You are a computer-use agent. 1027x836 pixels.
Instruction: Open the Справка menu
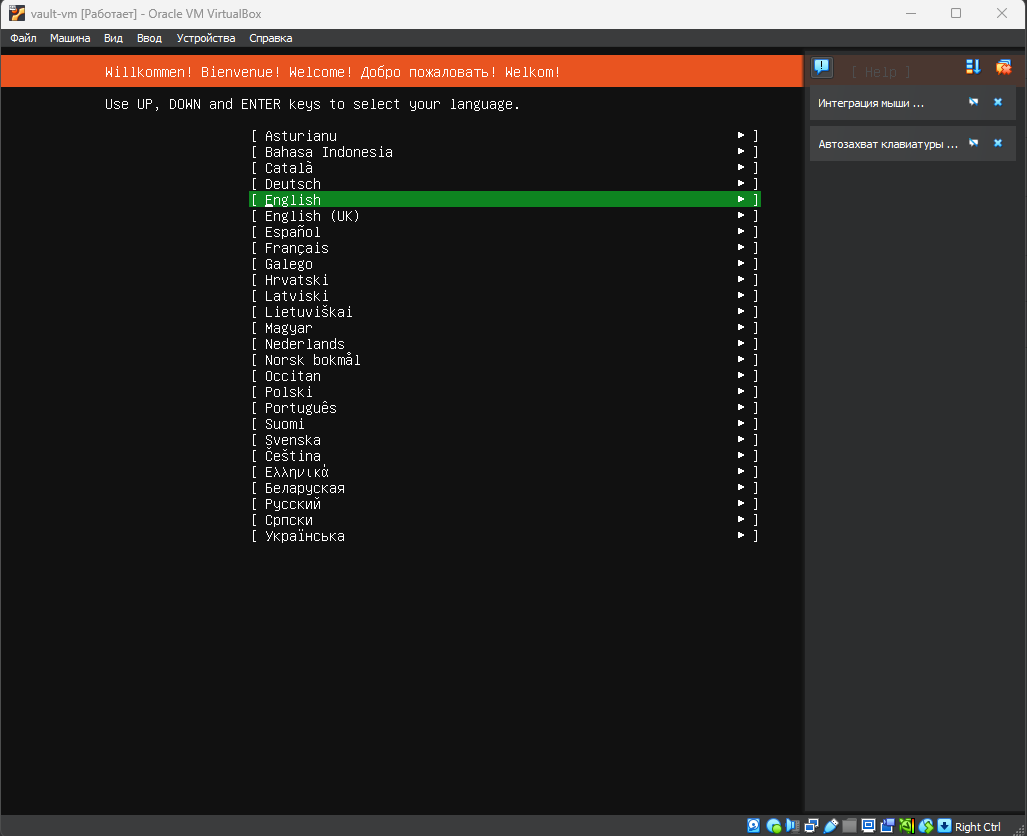[x=271, y=38]
